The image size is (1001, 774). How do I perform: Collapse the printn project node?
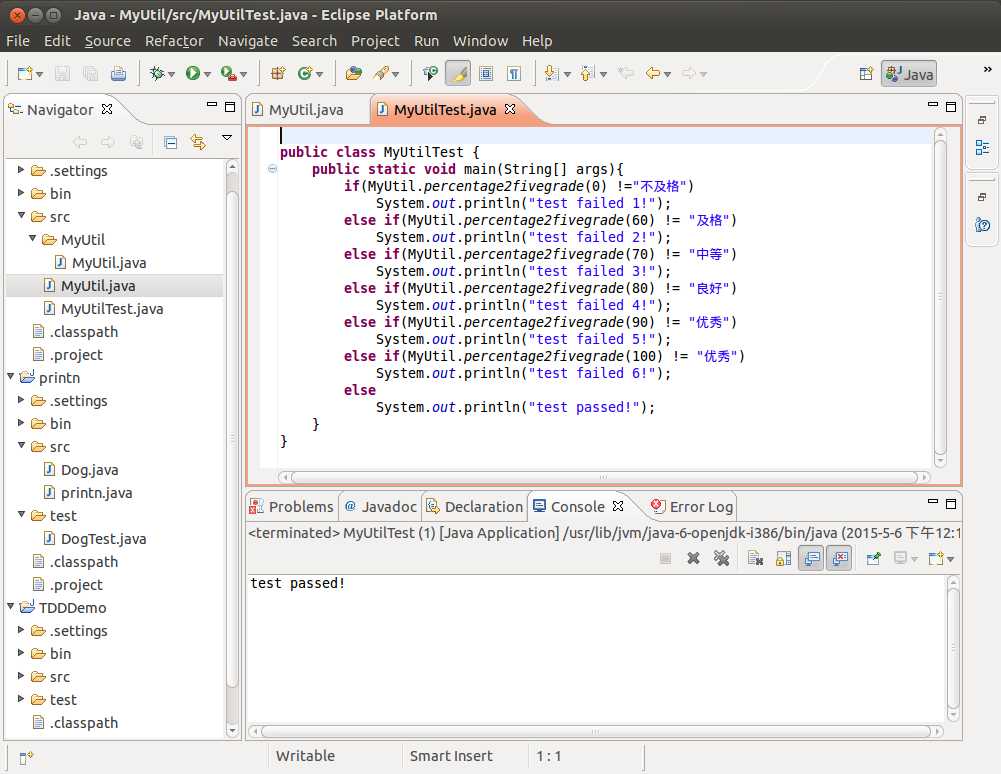(x=10, y=377)
